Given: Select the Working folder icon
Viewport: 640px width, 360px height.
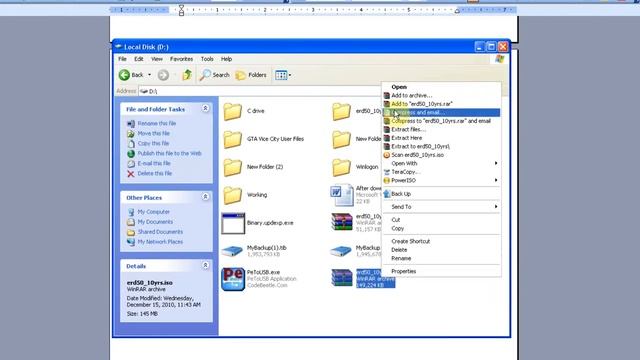Looking at the screenshot, I should [x=232, y=195].
